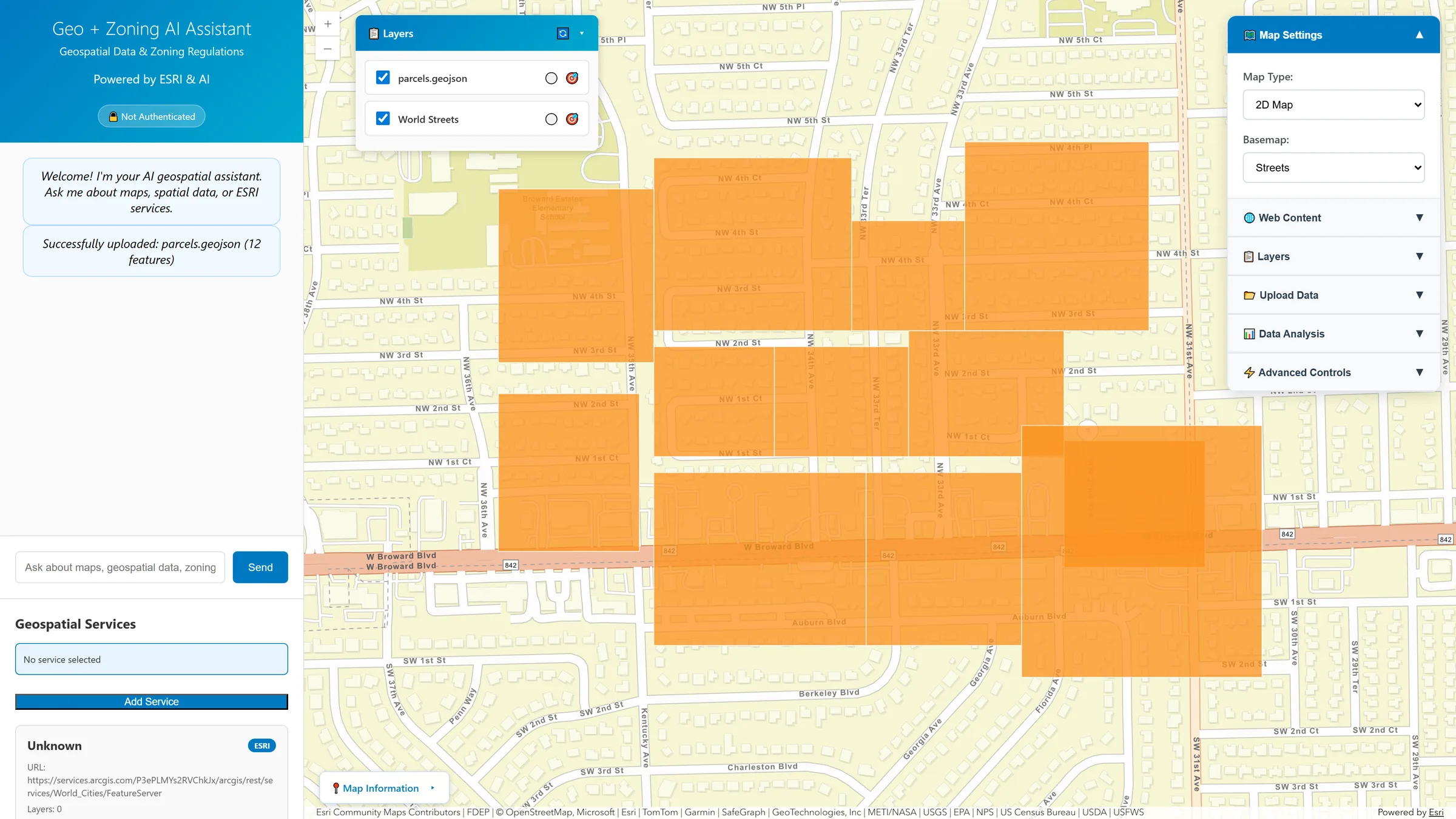Click the Not Authenticated status button

(152, 116)
